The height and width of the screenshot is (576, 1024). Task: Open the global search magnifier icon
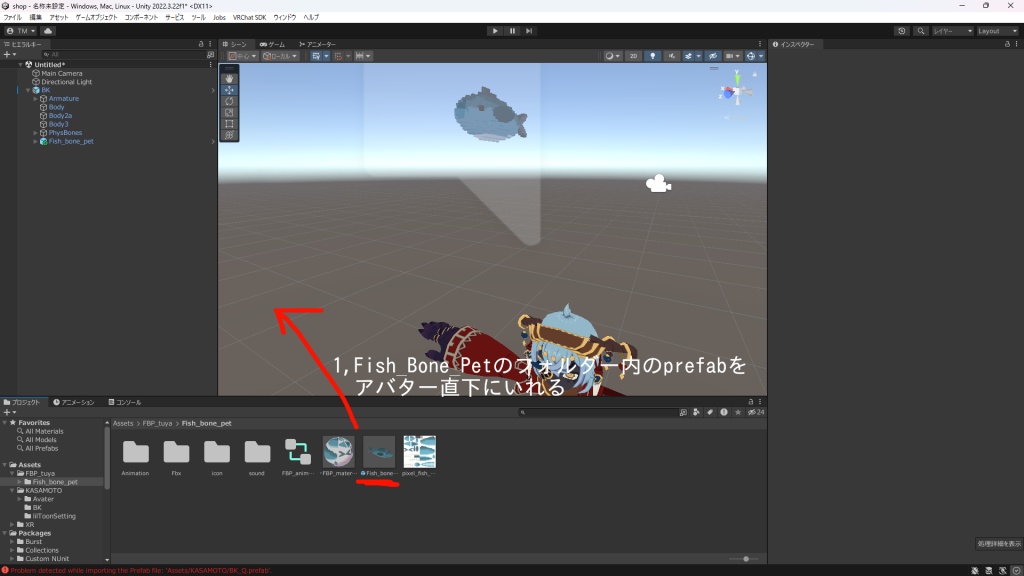click(x=921, y=31)
